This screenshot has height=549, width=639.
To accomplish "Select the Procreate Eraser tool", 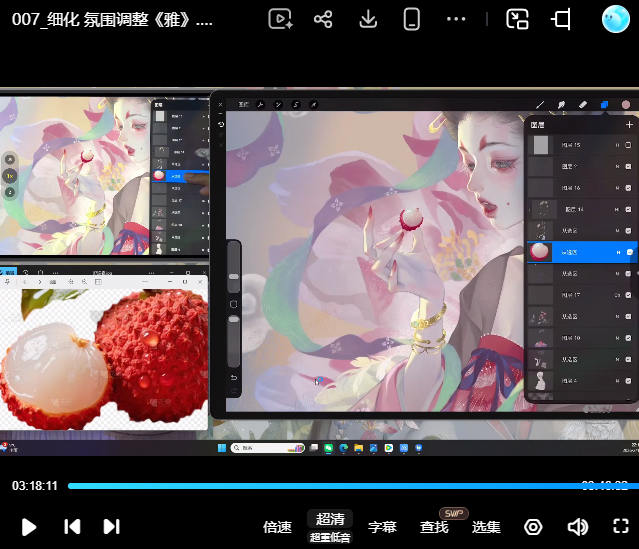I will pos(583,105).
